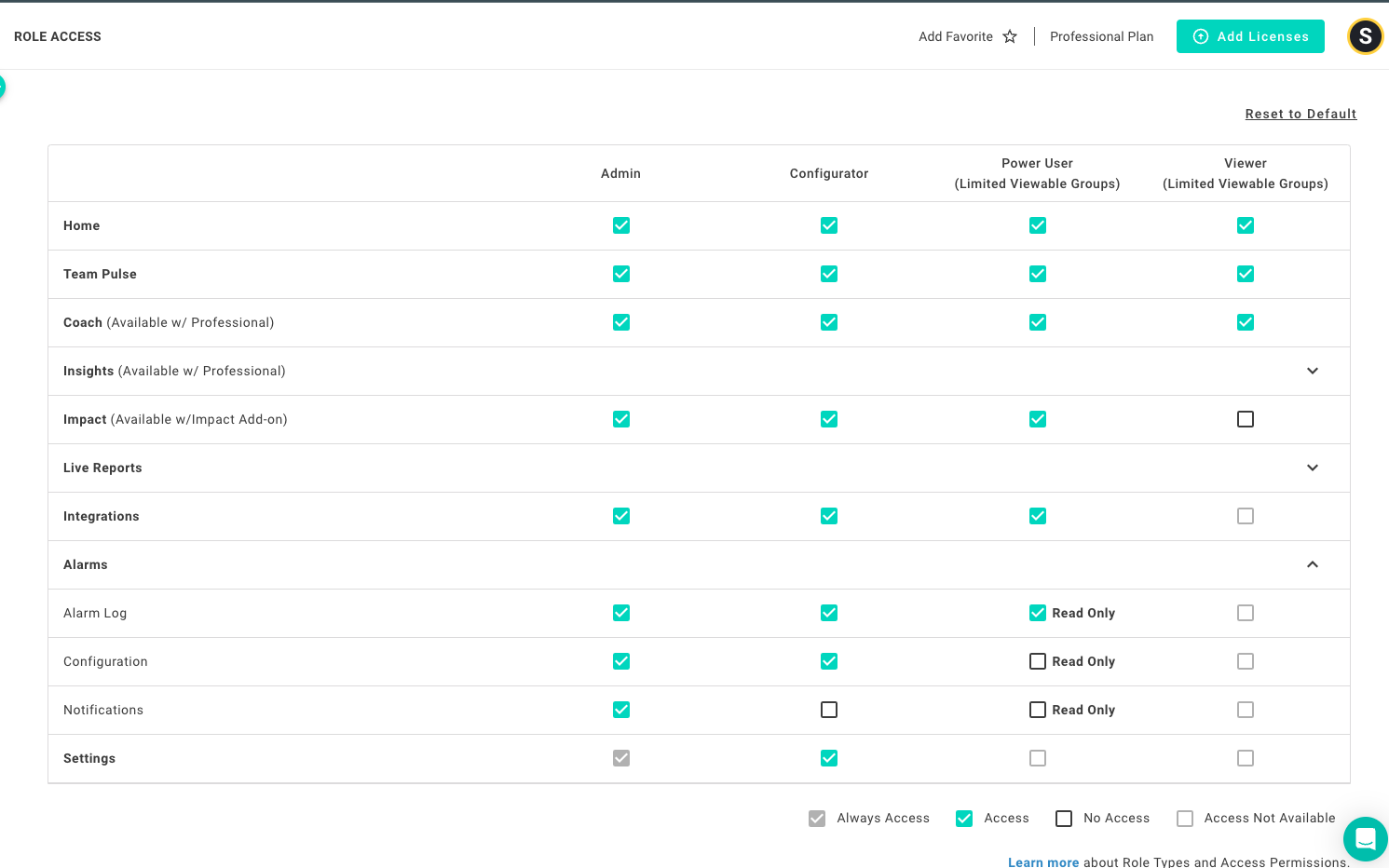The image size is (1389, 868).
Task: Uncheck Configurator access for Home
Action: [x=829, y=225]
